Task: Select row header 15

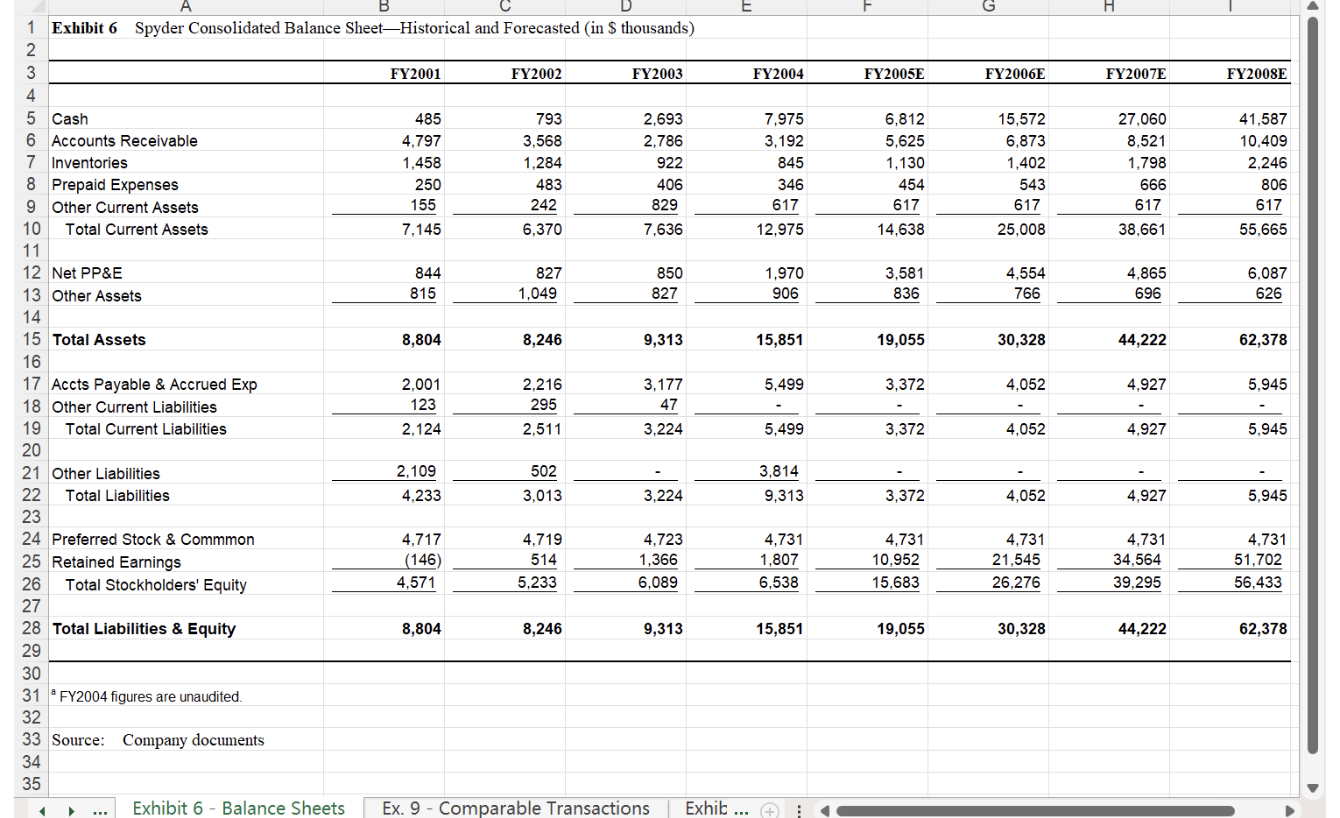Action: pyautogui.click(x=31, y=339)
